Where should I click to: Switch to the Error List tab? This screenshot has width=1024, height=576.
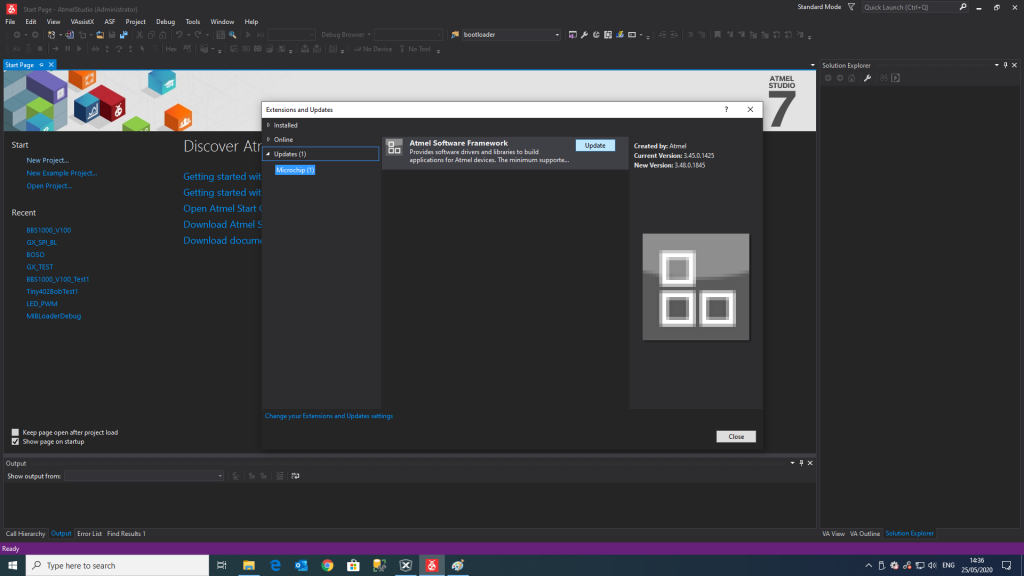(89, 534)
